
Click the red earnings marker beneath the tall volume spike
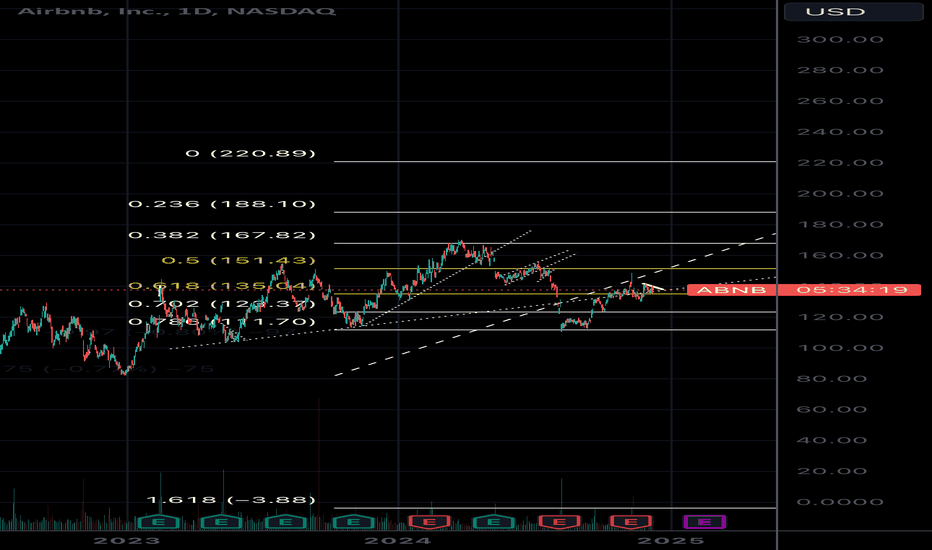(x=559, y=522)
